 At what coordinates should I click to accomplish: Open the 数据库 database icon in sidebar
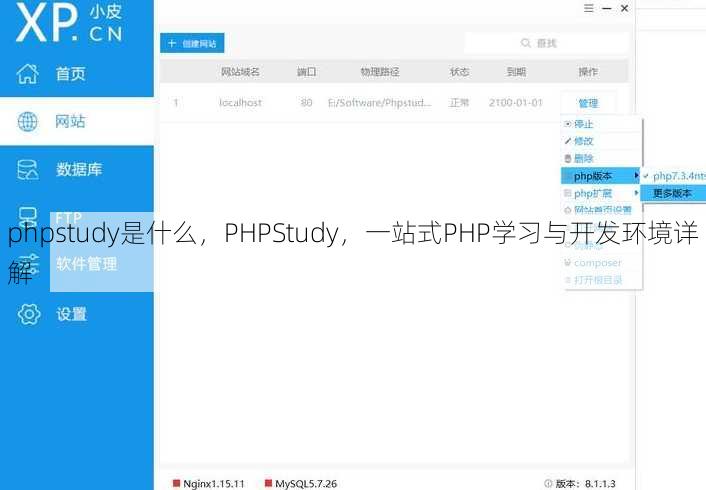click(x=27, y=170)
